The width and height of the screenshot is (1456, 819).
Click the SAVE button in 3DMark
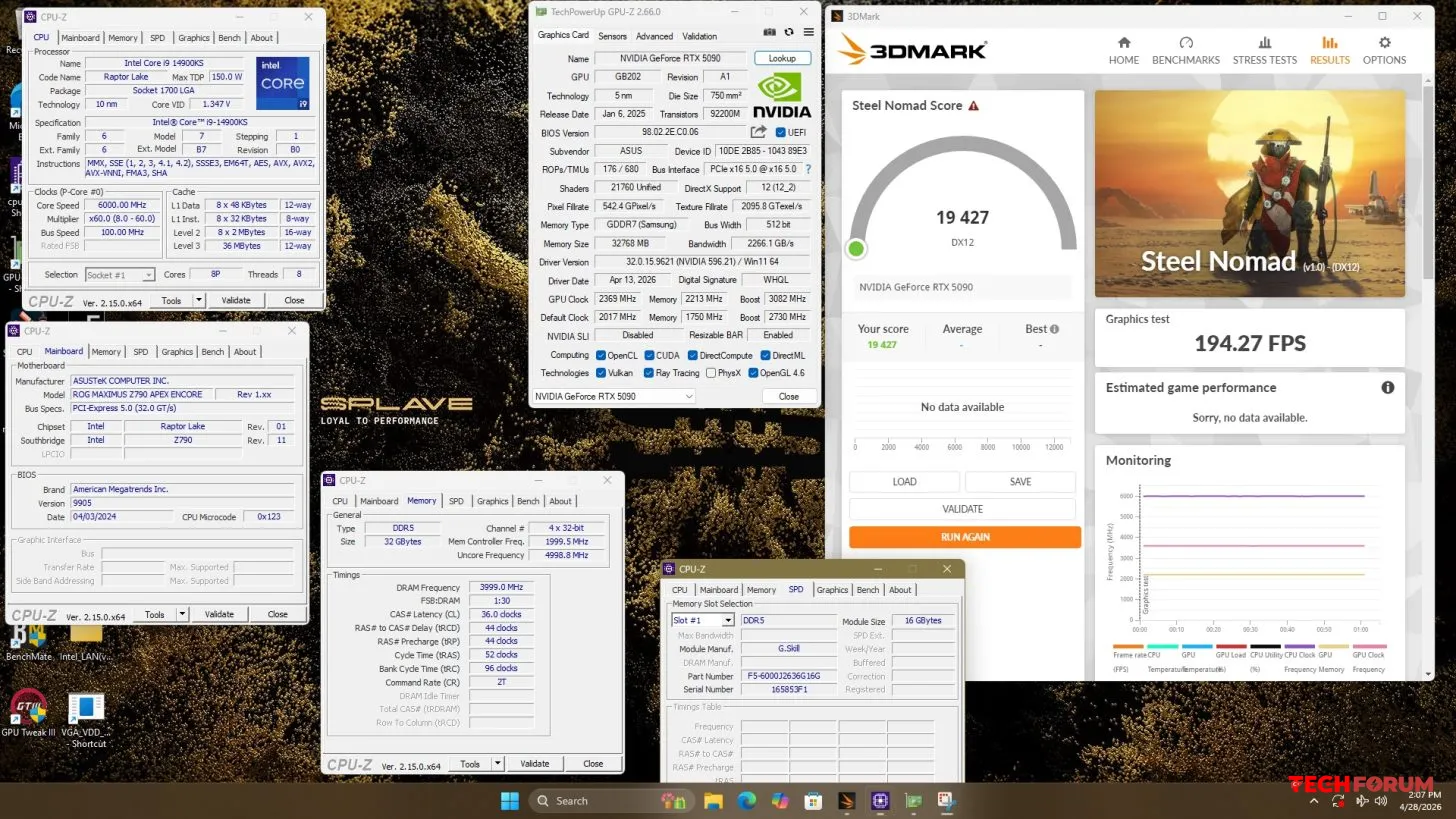(1020, 482)
